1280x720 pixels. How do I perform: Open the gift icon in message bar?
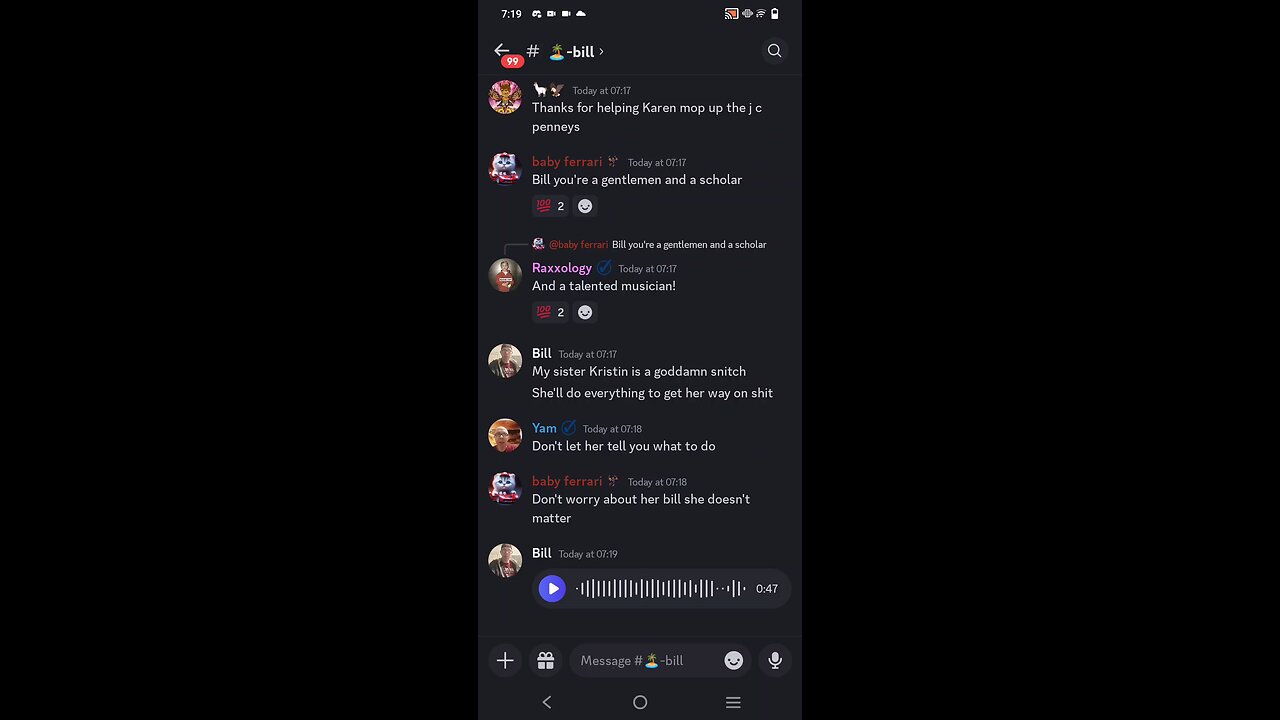click(545, 660)
